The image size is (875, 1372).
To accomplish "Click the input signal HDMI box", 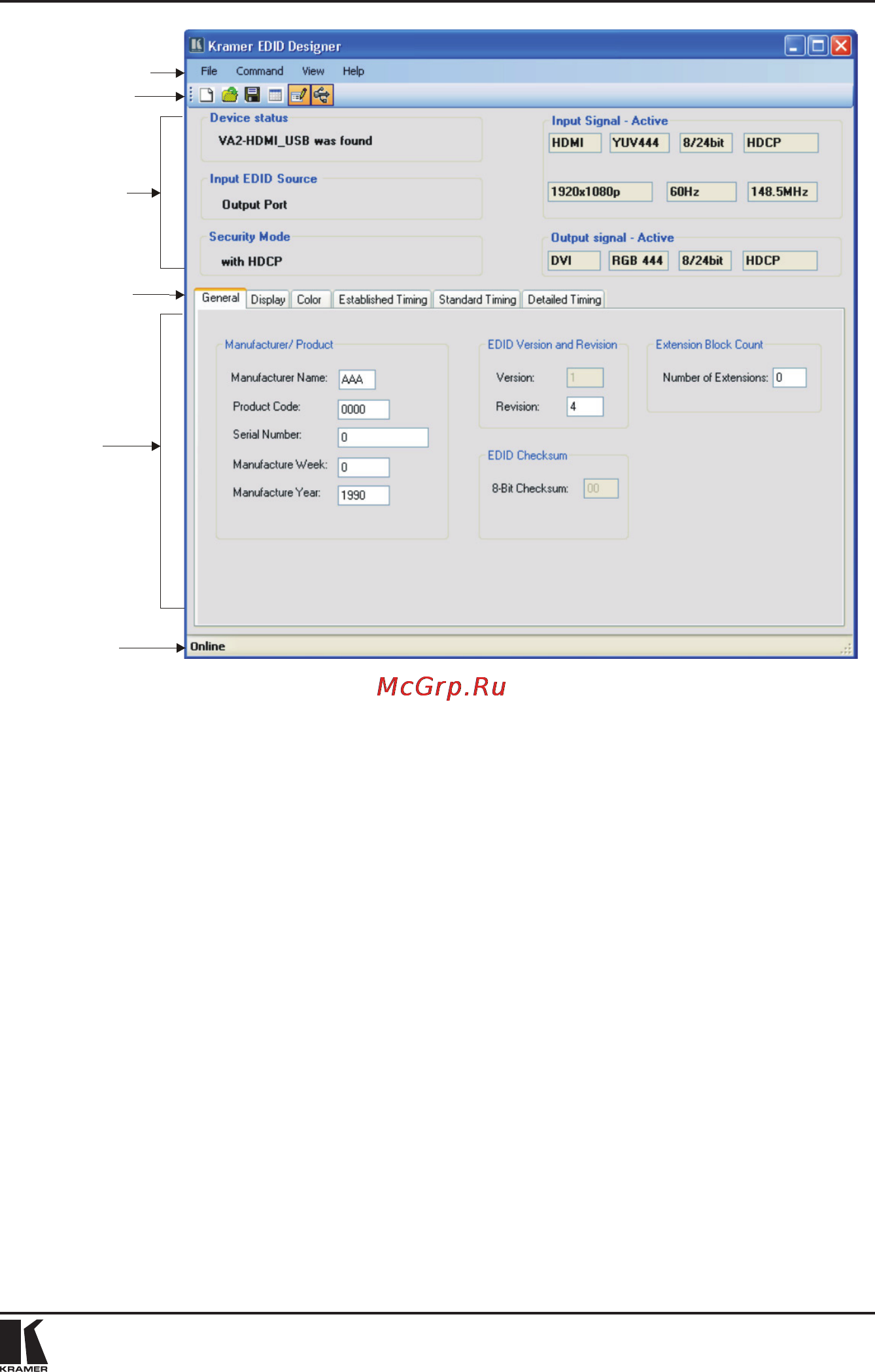I will click(x=575, y=142).
